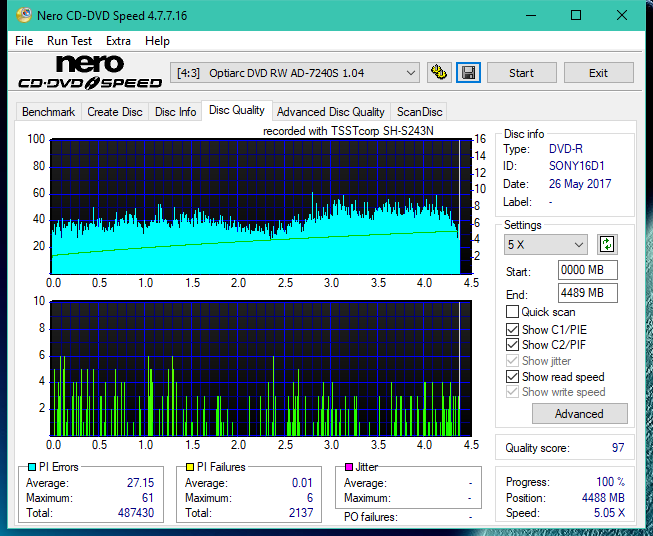The image size is (653, 536).
Task: Click PI Errors maximum value 61
Action: [x=148, y=498]
